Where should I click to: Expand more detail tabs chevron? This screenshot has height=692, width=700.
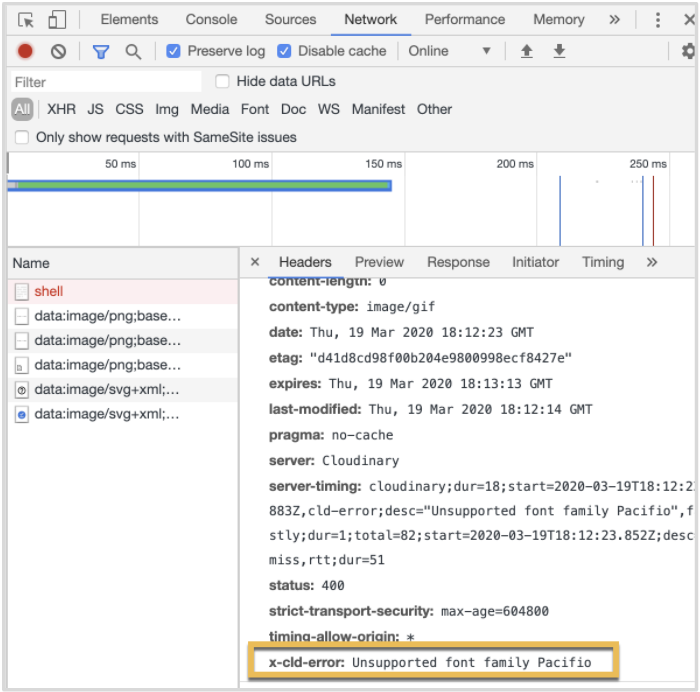(x=652, y=262)
